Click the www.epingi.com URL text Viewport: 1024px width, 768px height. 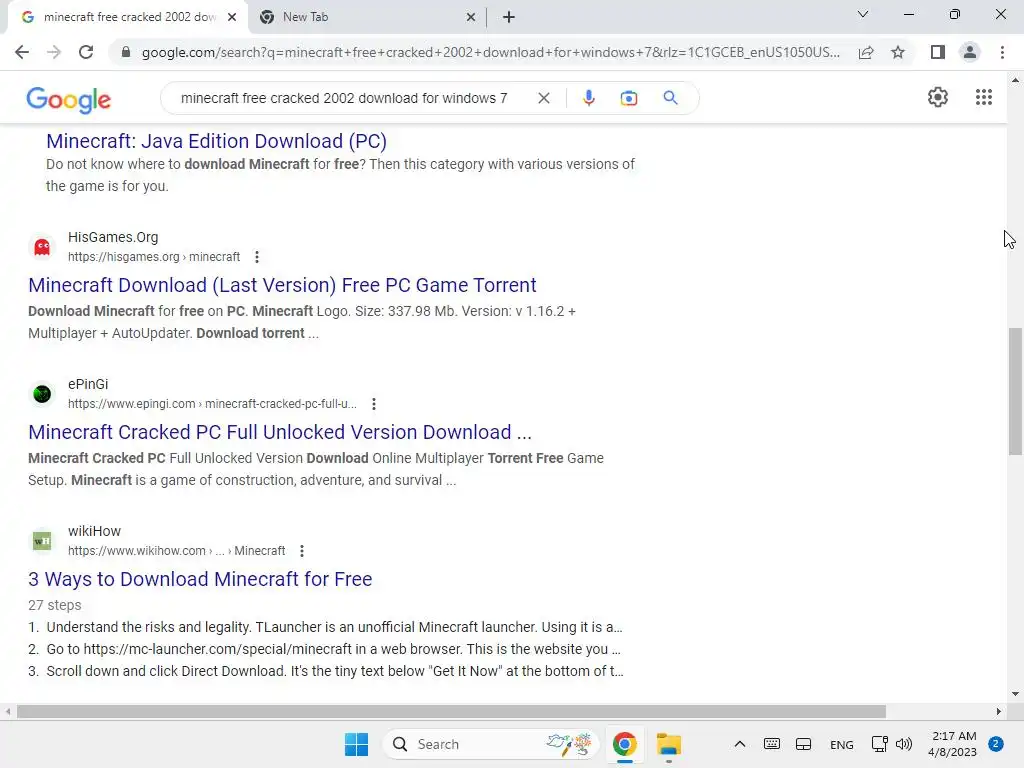(x=212, y=404)
